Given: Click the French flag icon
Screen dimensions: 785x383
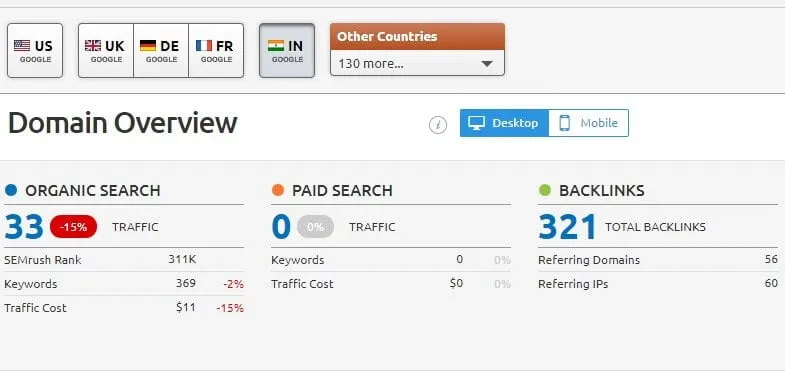Looking at the screenshot, I should coord(204,46).
